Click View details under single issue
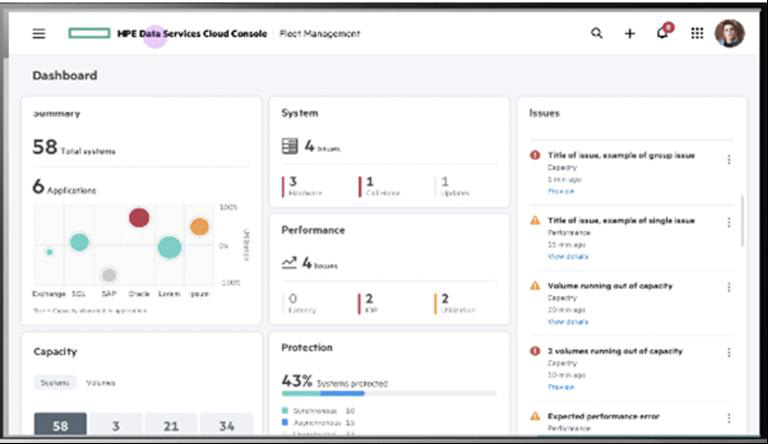This screenshot has height=444, width=768. pos(568,257)
